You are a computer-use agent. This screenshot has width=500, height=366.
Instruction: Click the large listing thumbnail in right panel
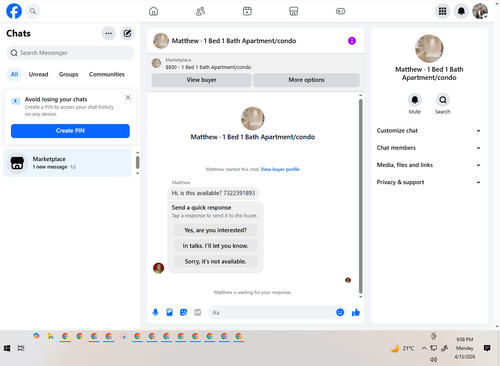coord(429,49)
